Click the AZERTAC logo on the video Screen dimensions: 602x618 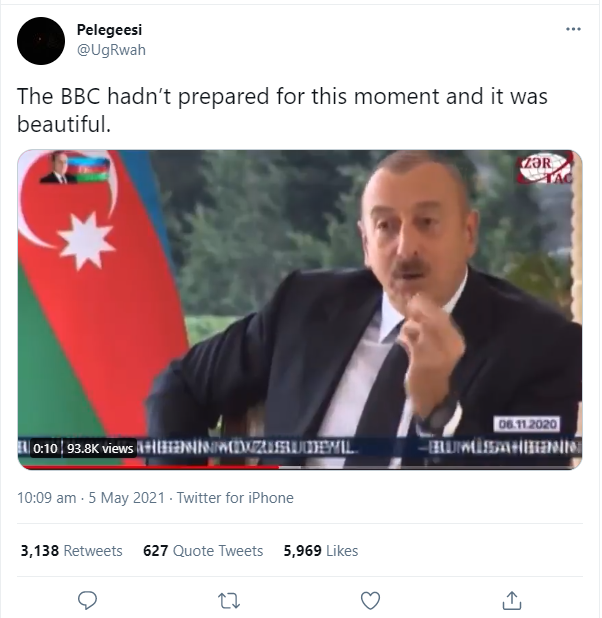point(545,169)
